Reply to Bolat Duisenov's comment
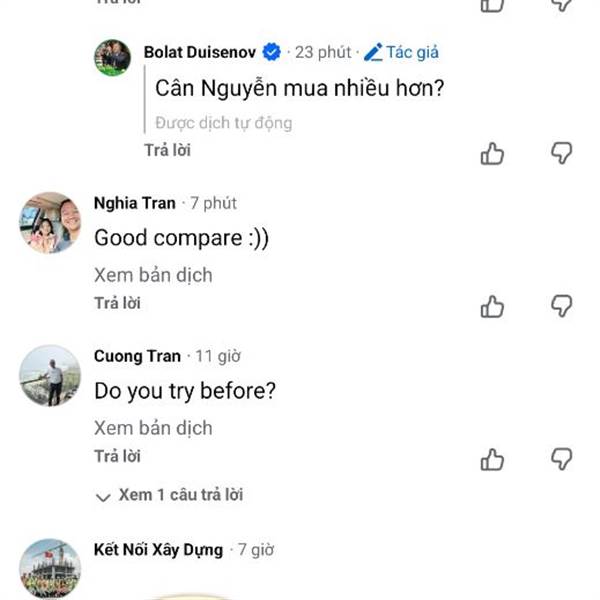600x600 pixels. 167,150
